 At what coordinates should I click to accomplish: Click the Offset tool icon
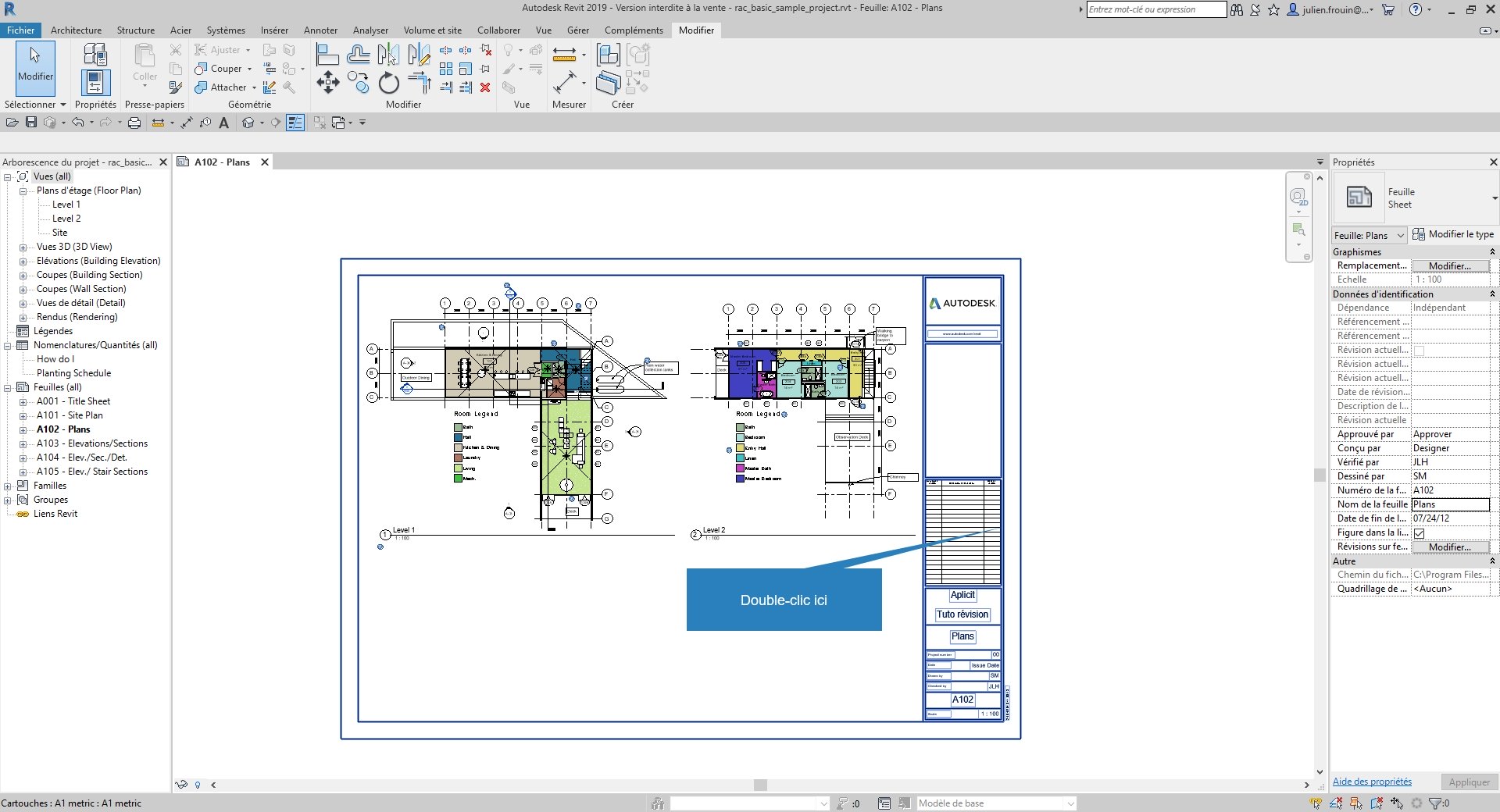[358, 55]
